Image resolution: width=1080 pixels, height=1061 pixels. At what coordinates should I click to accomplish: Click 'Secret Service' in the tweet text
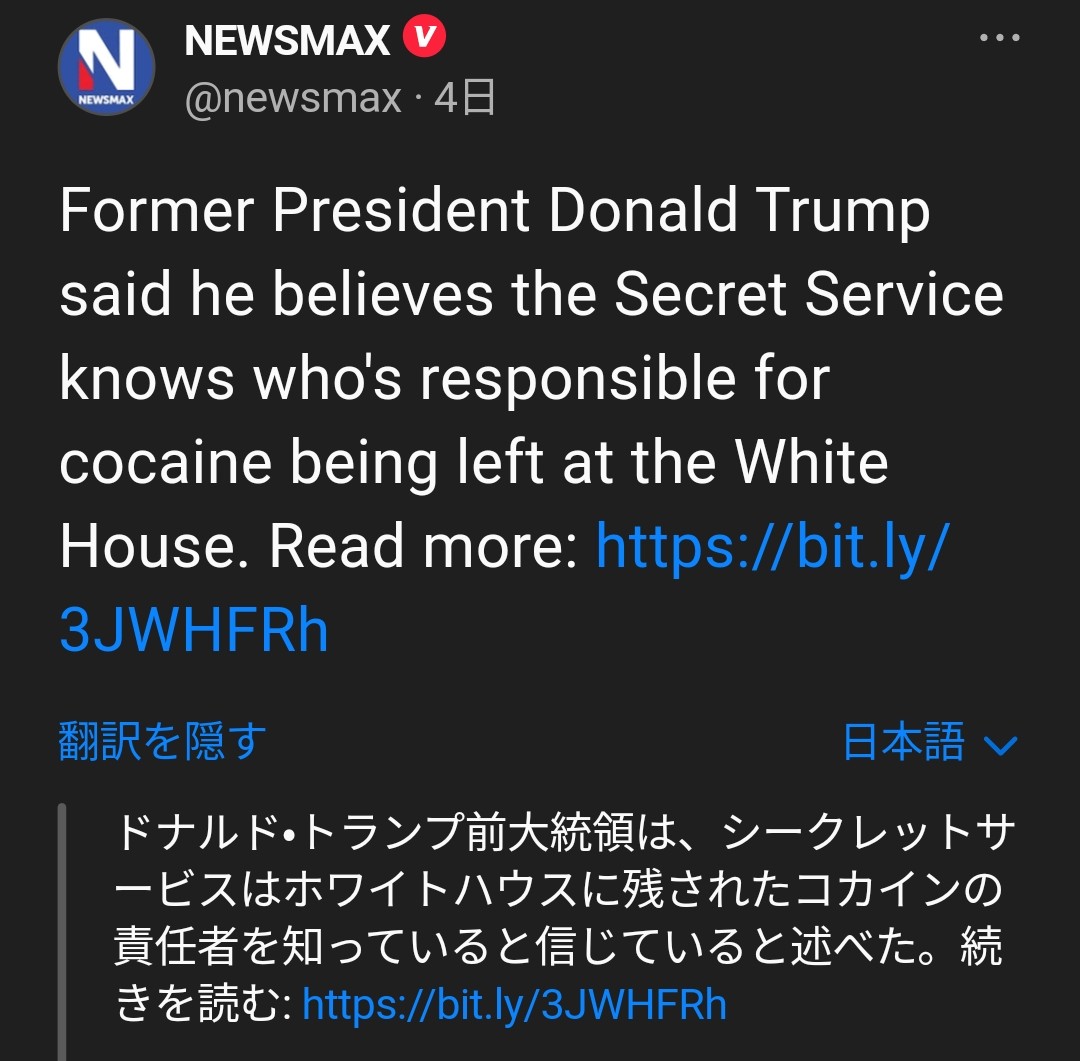[808, 295]
